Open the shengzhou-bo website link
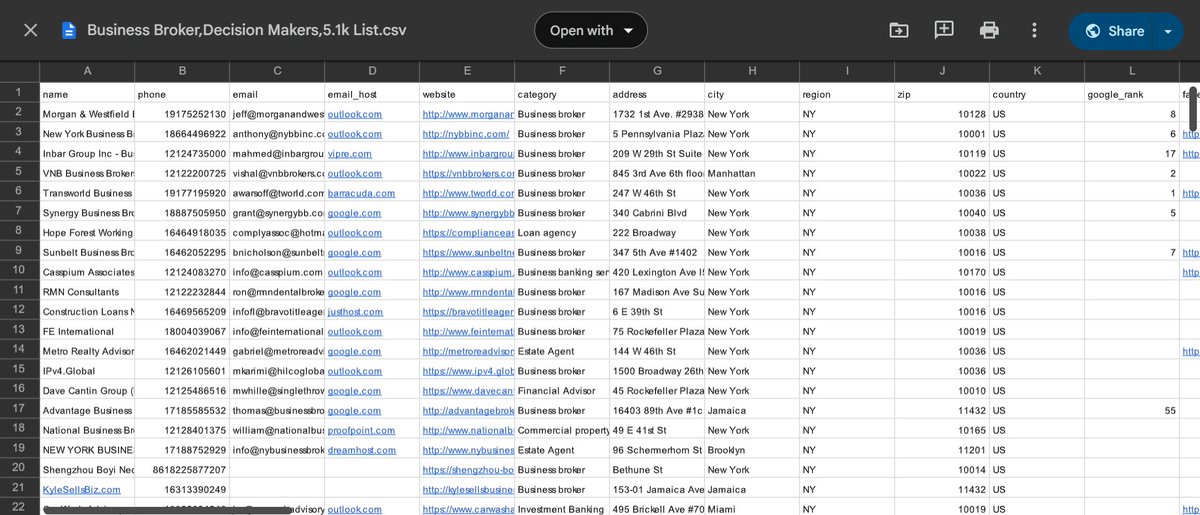 (468, 470)
